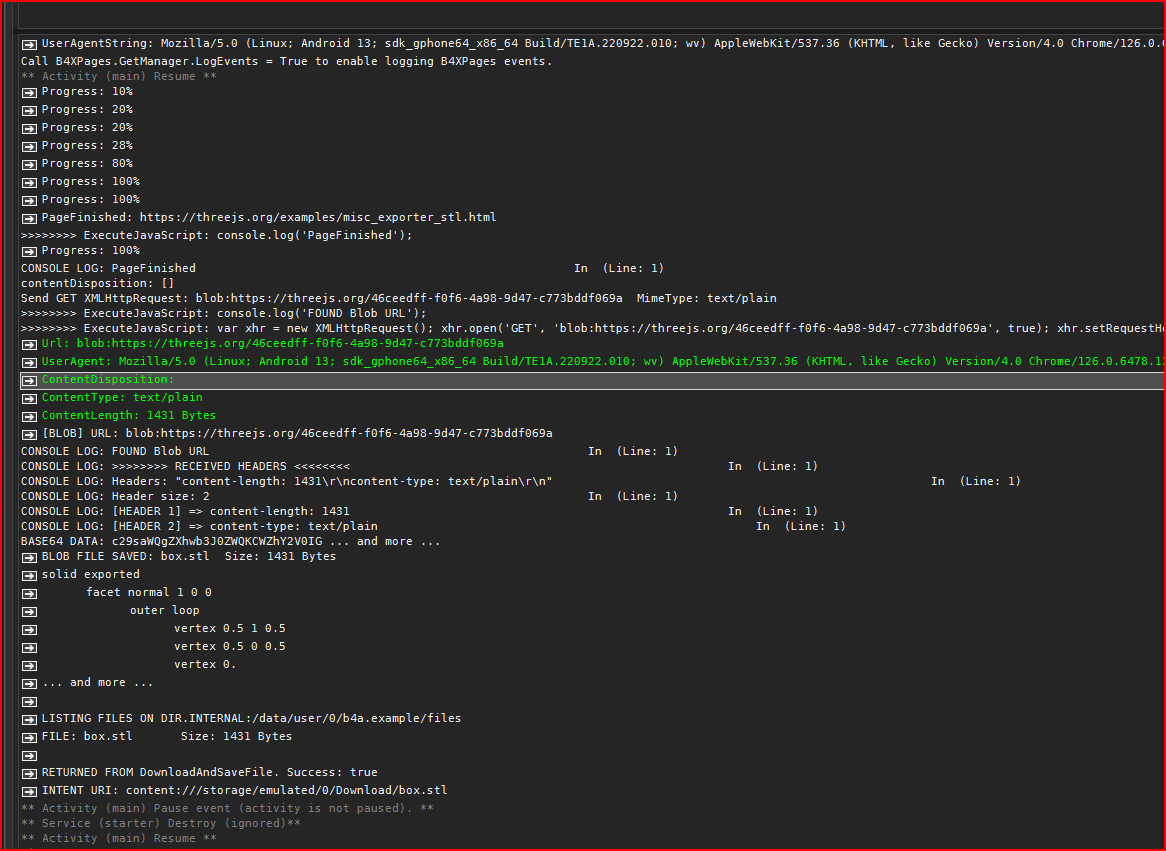This screenshot has width=1166, height=851.
Task: Click arrow icon beside ContentLength: 1431 Bytes
Action: (29, 417)
